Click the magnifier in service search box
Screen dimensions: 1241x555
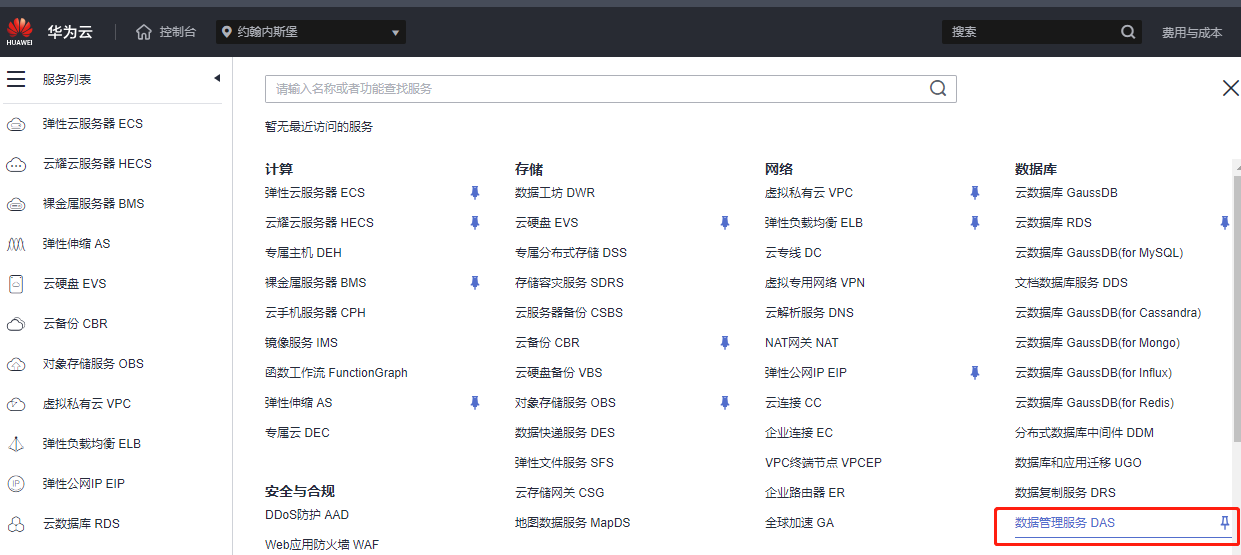[938, 88]
